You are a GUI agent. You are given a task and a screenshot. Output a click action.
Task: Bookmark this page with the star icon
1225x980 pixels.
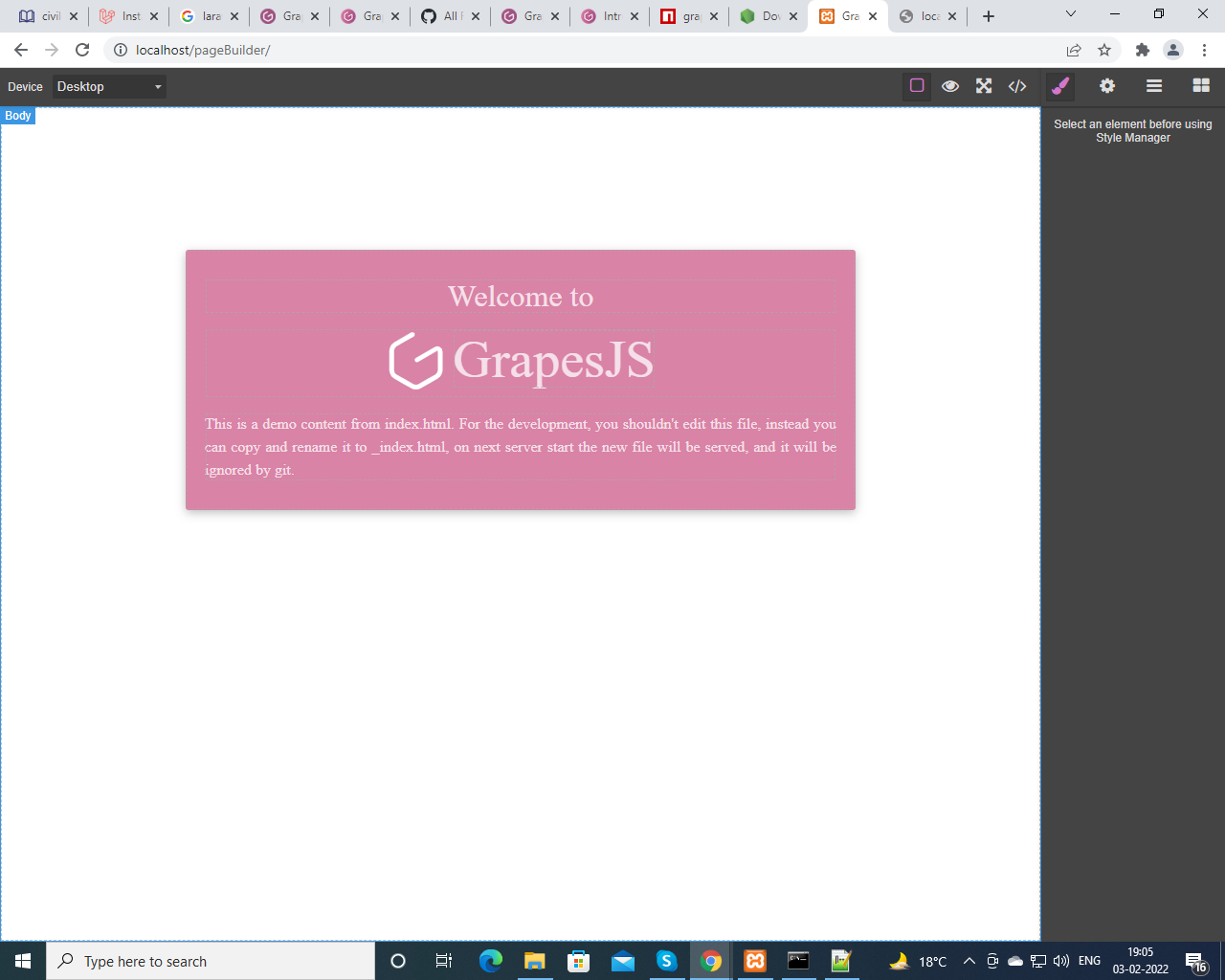point(1104,50)
